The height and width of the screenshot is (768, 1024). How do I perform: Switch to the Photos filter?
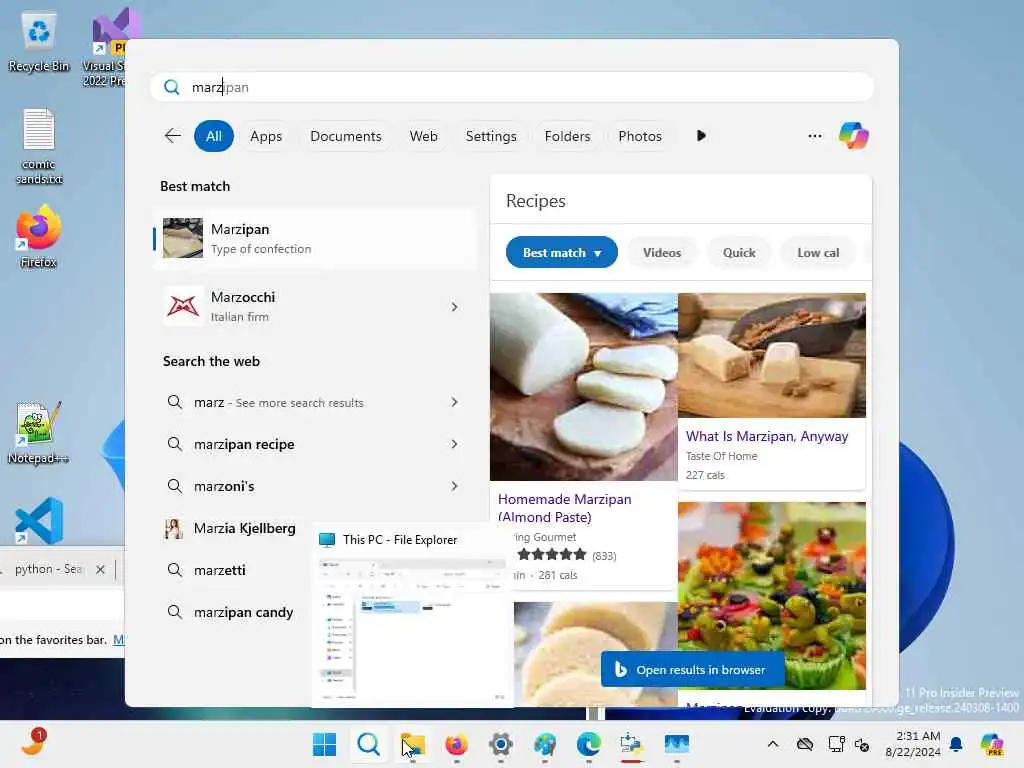640,136
